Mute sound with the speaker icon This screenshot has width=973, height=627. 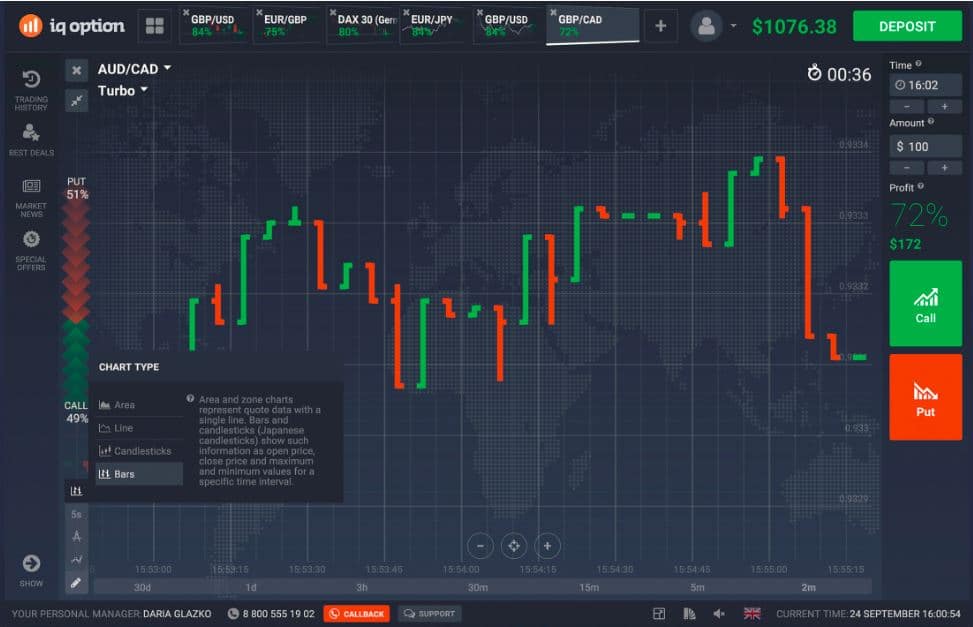click(x=719, y=613)
